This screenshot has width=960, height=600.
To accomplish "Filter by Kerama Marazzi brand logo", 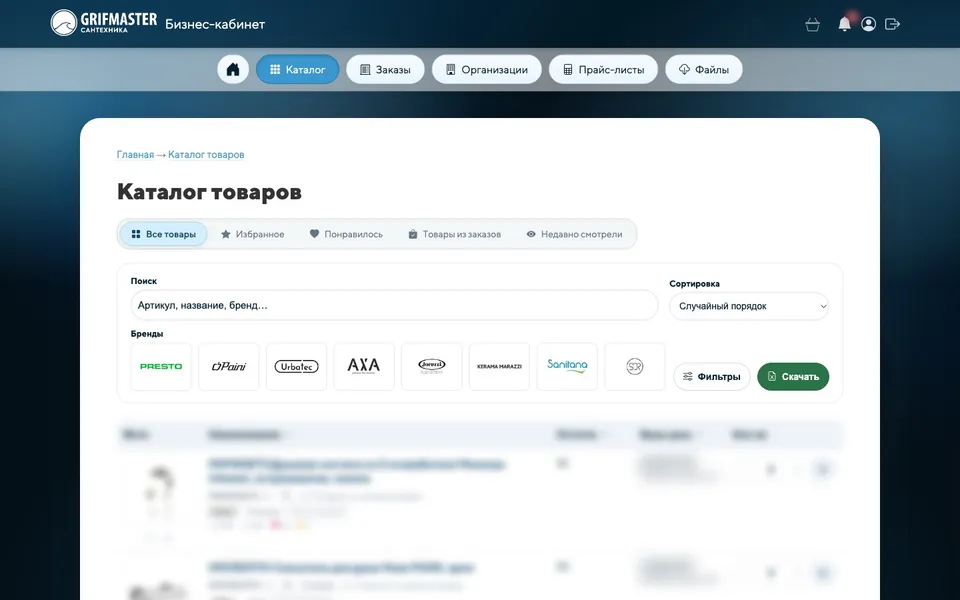I will click(500, 366).
